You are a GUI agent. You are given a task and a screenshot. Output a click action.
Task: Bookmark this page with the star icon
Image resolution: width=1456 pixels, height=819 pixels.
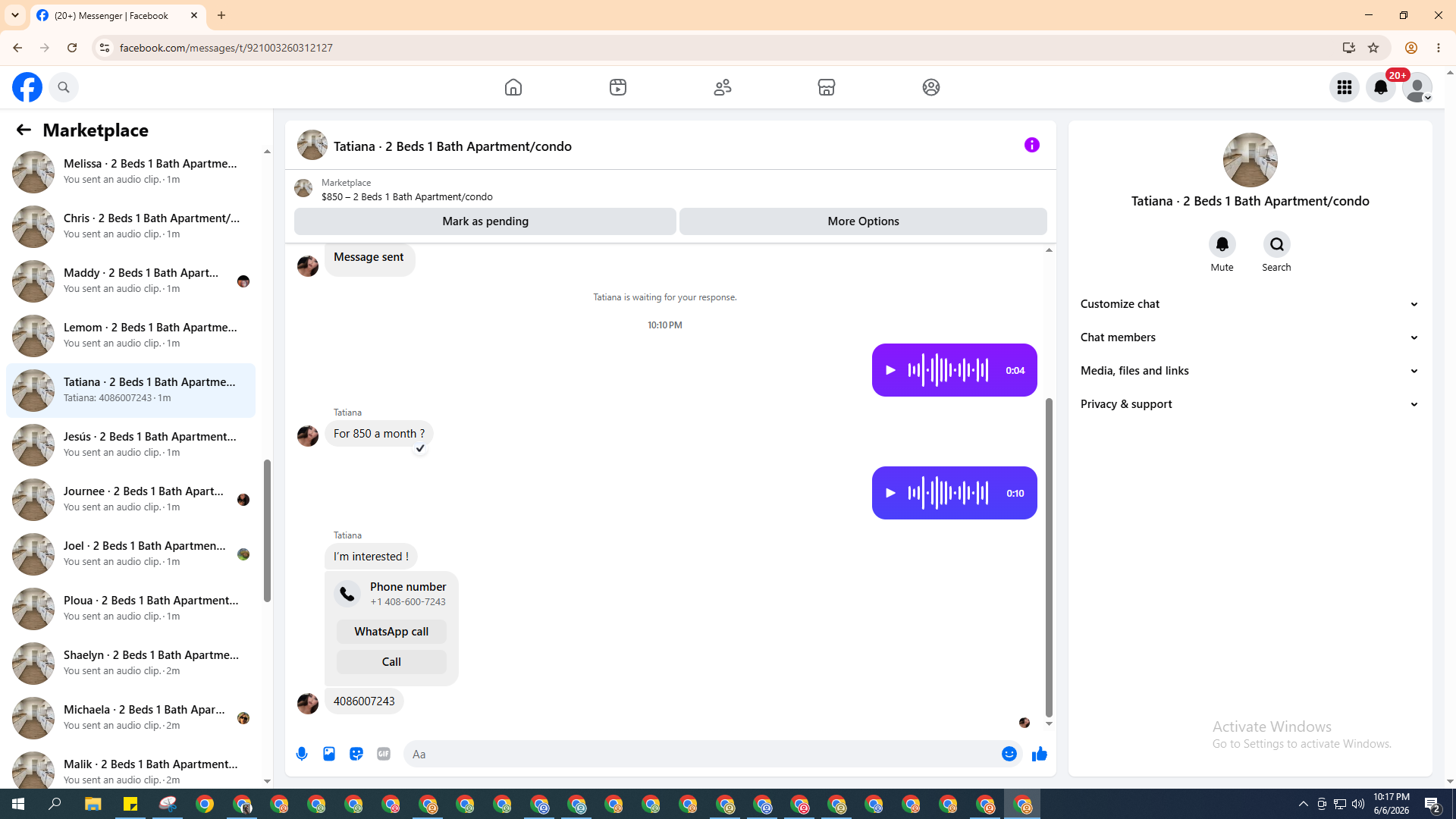point(1373,48)
